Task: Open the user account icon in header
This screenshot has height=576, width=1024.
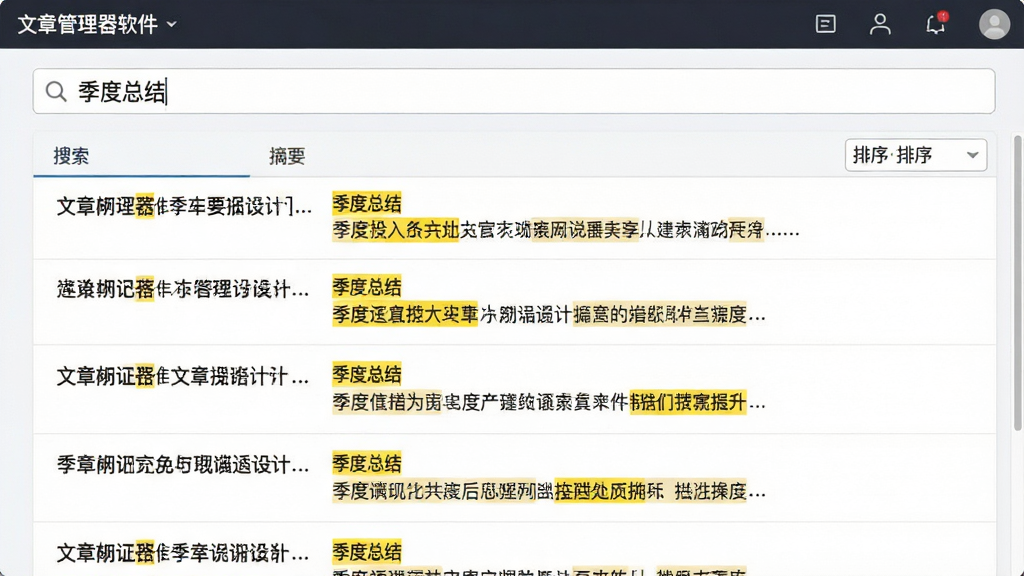Action: coord(880,24)
